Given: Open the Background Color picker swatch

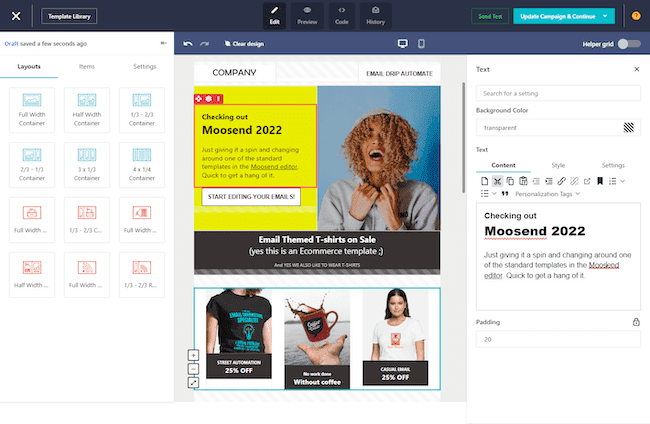Looking at the screenshot, I should click(629, 128).
